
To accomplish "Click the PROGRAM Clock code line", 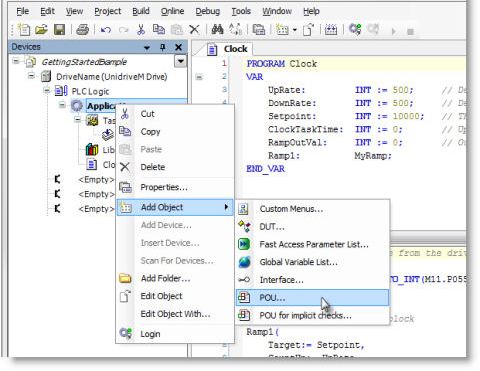I will [282, 64].
